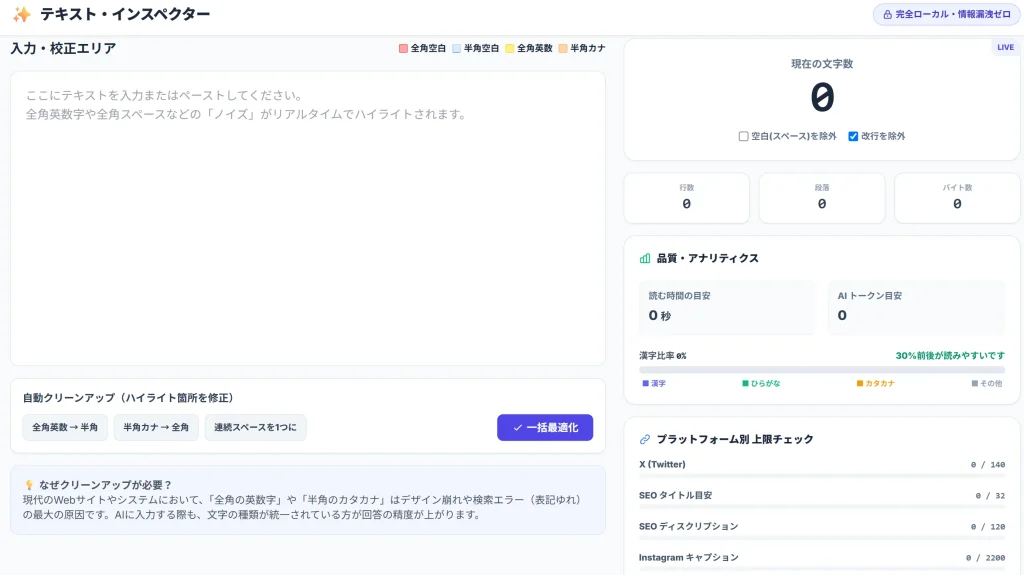Screen dimensions: 1024x575
Task: Click the 0 / 140 counter
Action: click(x=987, y=465)
